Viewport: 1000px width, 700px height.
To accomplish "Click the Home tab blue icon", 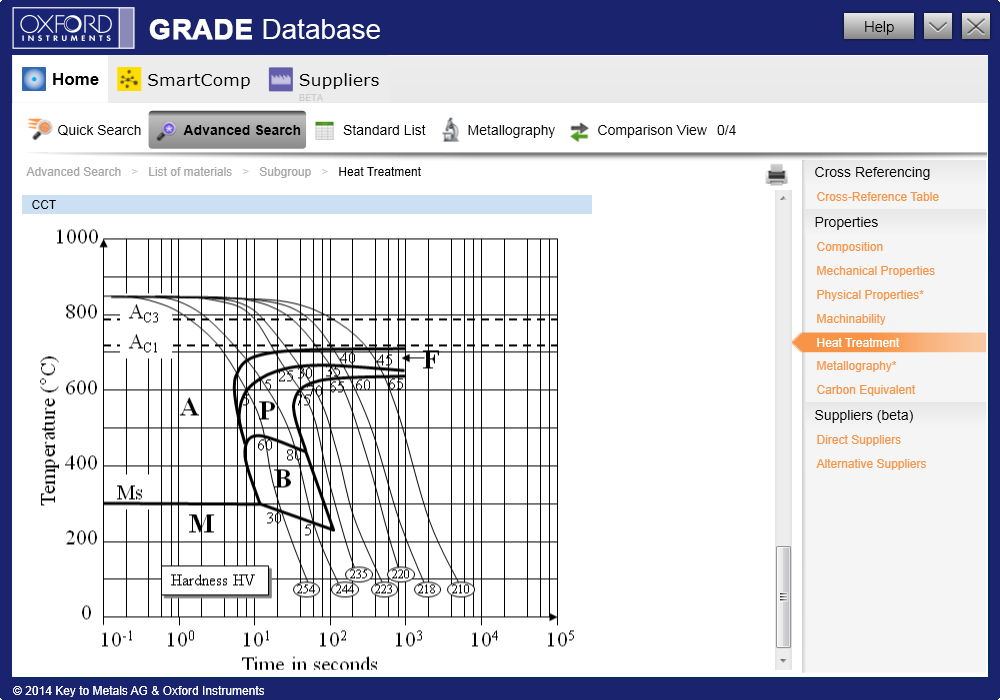I will (34, 79).
